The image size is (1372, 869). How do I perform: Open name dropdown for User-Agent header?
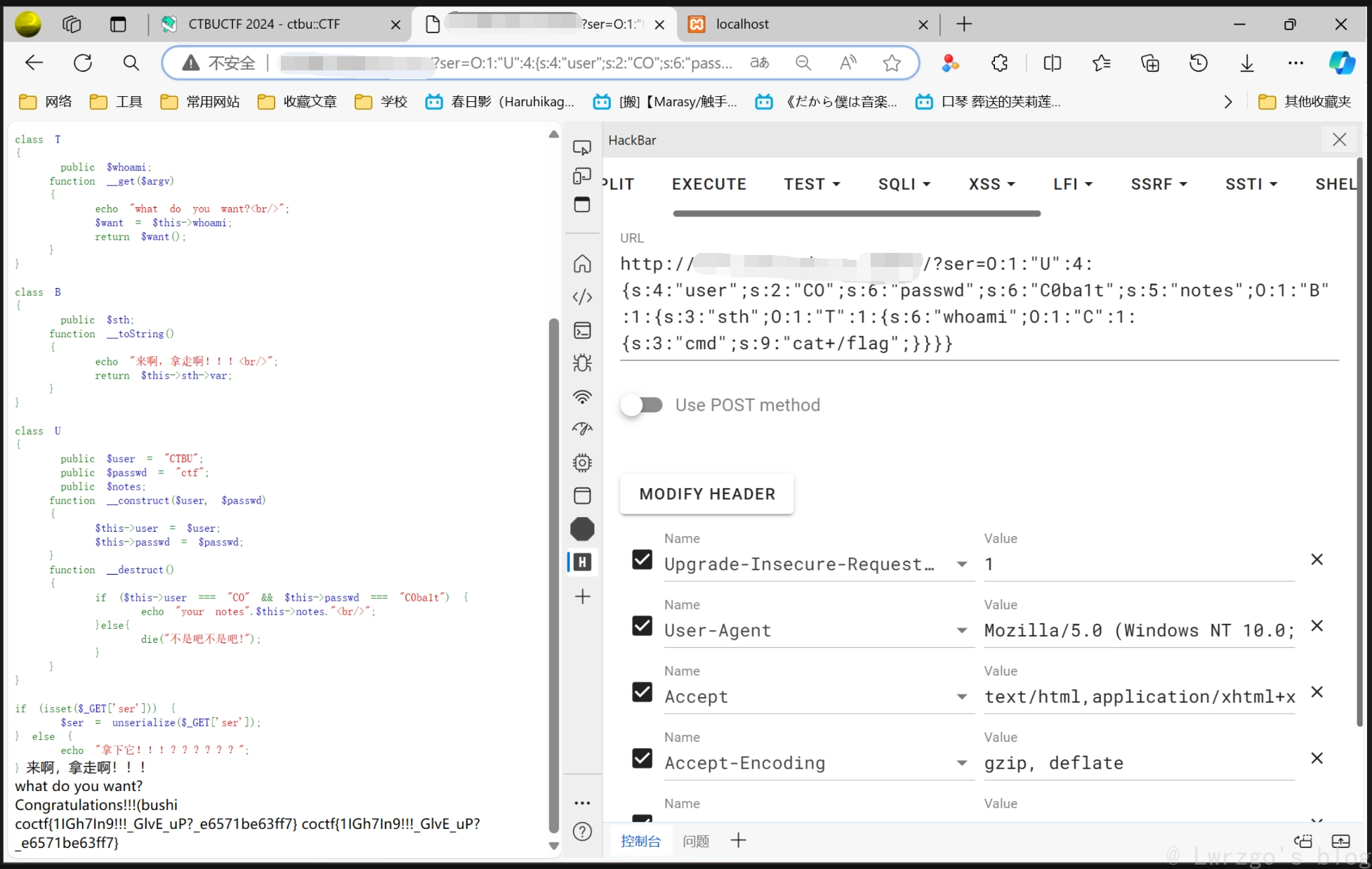click(962, 630)
